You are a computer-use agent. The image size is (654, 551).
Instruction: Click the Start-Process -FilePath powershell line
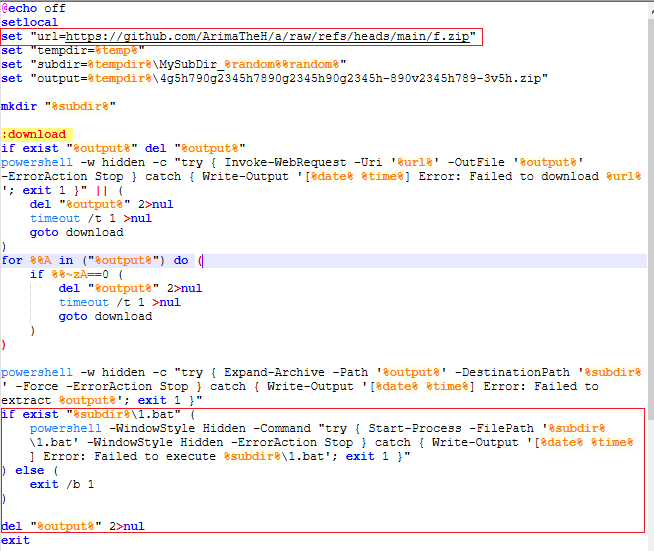pyautogui.click(x=317, y=429)
